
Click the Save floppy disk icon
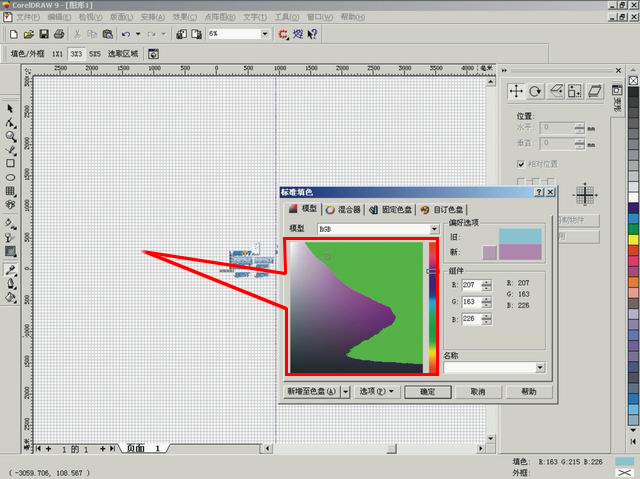click(x=44, y=34)
